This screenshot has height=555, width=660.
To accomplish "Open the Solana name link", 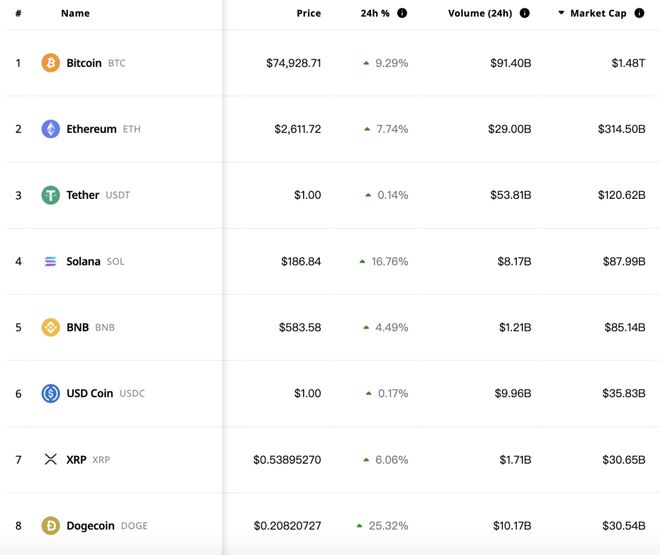I will point(83,261).
